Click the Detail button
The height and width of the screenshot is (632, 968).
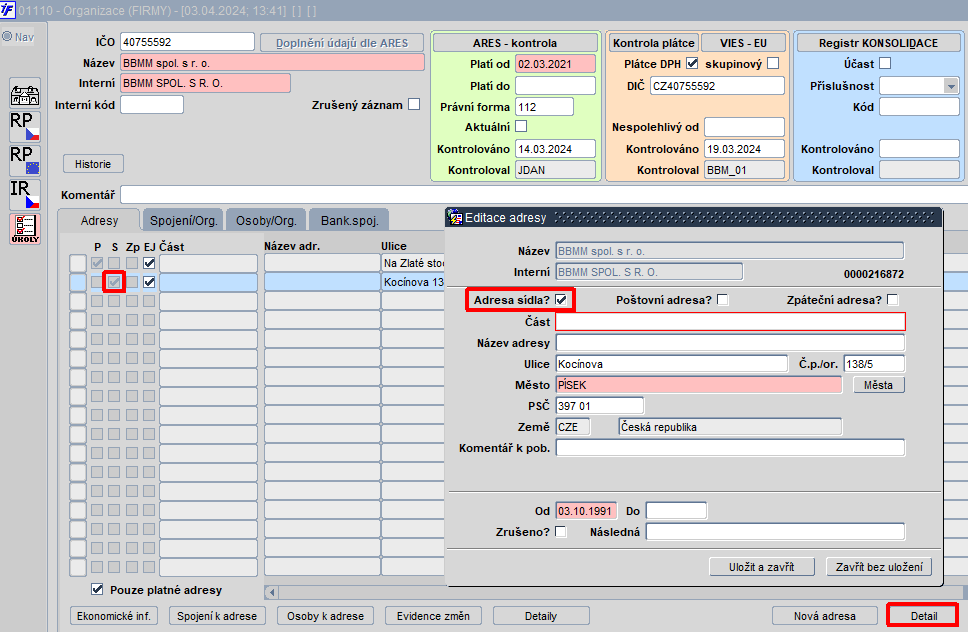924,615
